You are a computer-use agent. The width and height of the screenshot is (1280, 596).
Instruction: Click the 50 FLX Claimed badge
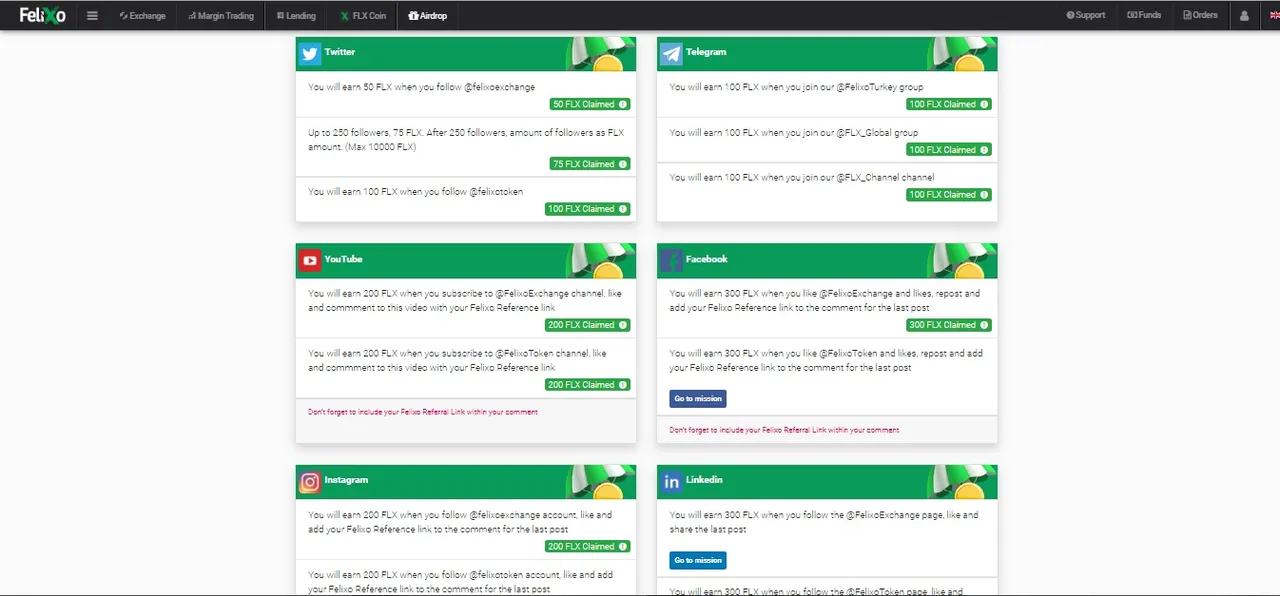[590, 104]
